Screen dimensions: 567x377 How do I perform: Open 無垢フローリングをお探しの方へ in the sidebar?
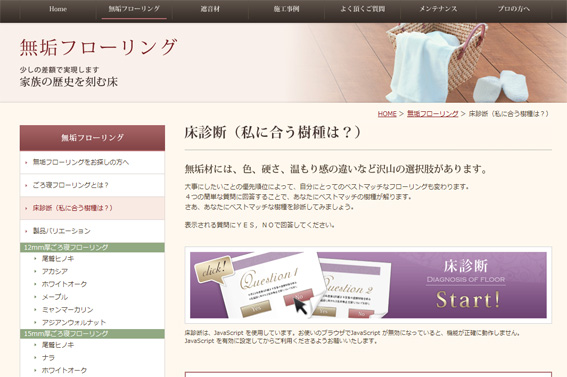[x=92, y=162]
